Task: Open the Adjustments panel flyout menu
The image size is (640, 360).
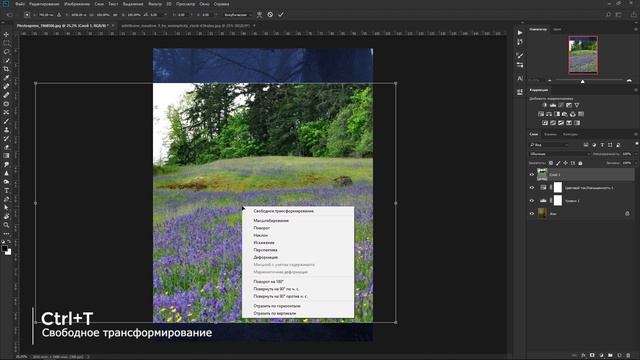Action: point(636,90)
